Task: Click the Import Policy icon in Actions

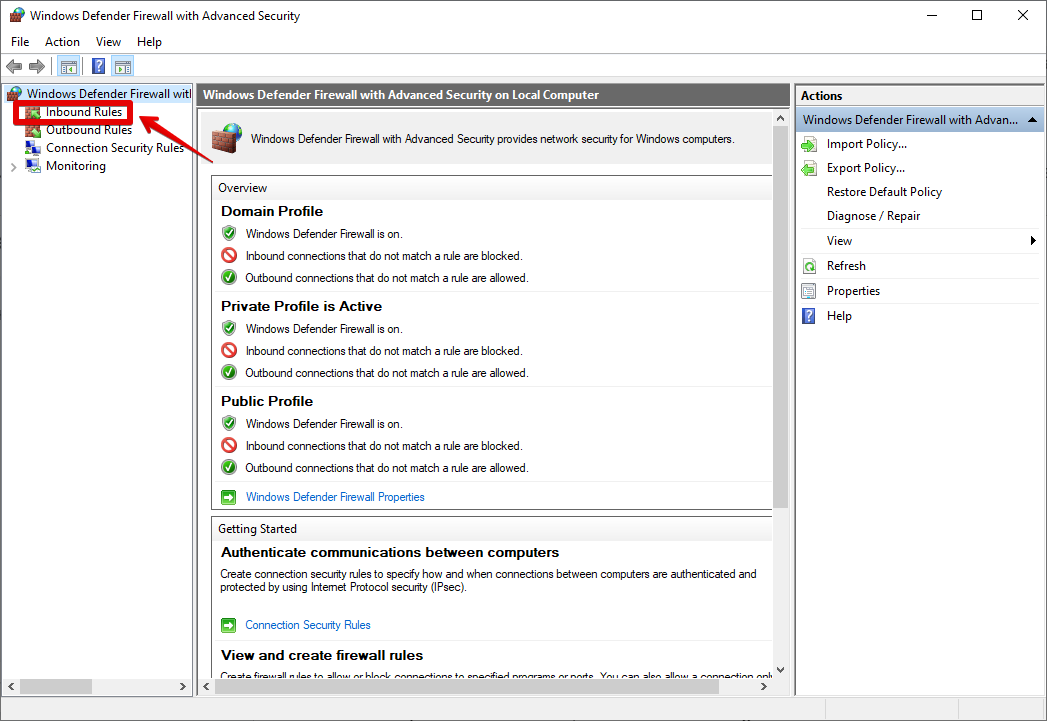Action: click(809, 144)
